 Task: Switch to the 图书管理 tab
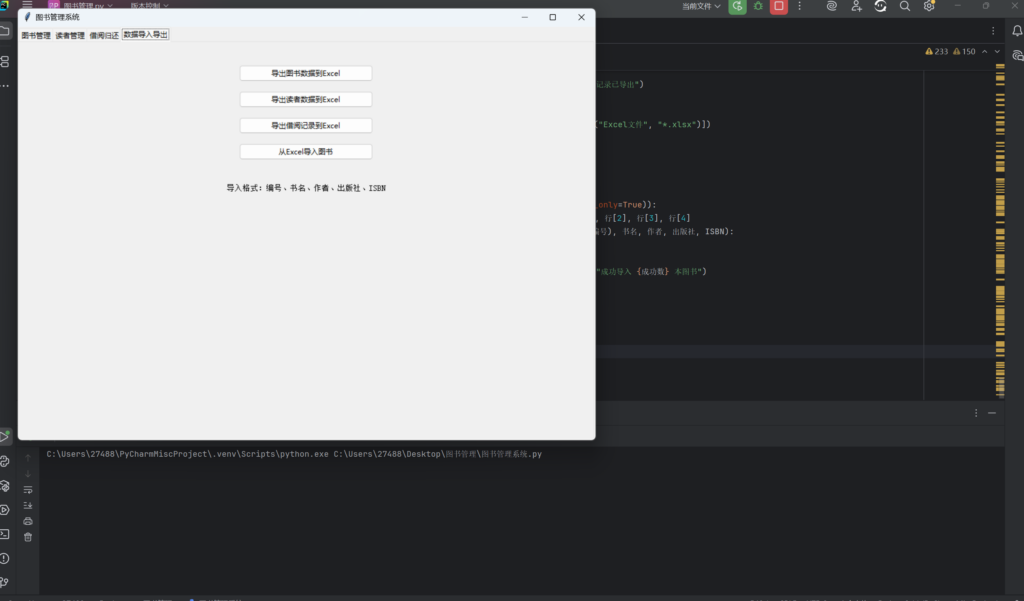coord(36,35)
